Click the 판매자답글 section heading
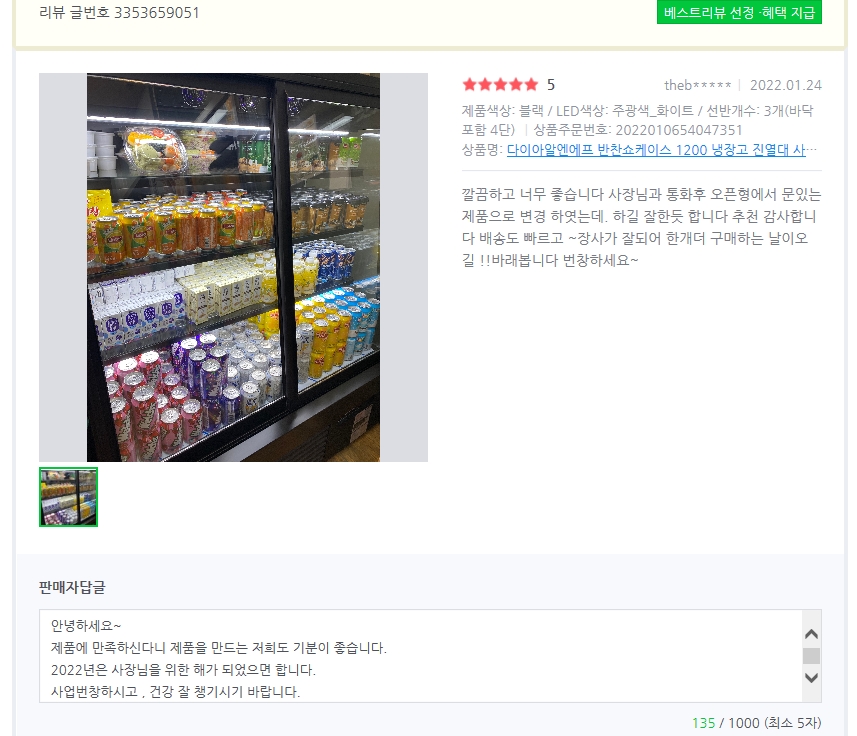 72,587
